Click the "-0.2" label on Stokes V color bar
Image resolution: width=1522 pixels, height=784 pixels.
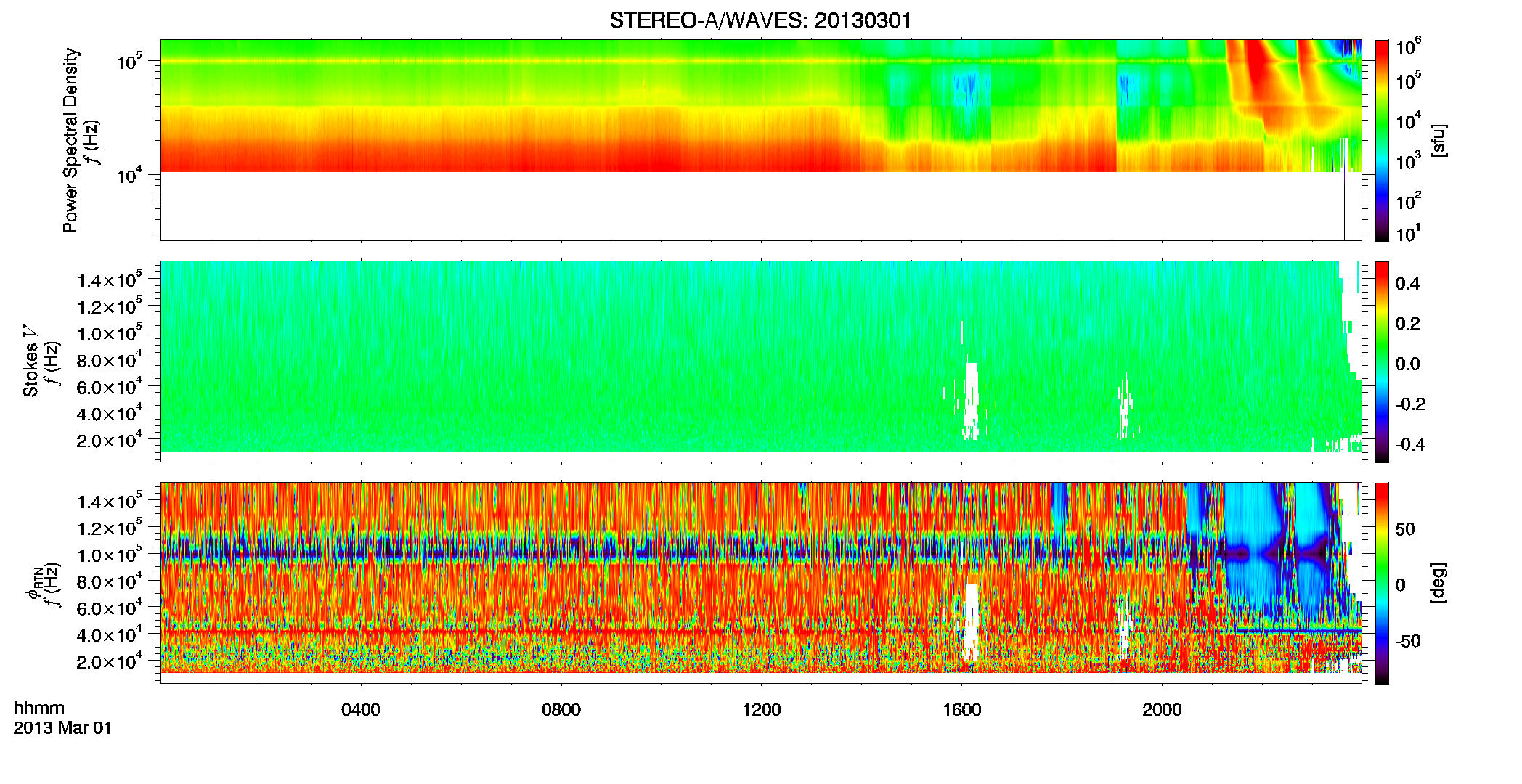(x=1410, y=404)
